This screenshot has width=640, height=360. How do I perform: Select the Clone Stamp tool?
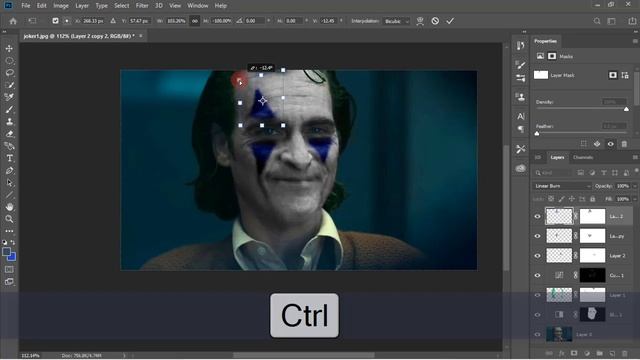(9, 122)
